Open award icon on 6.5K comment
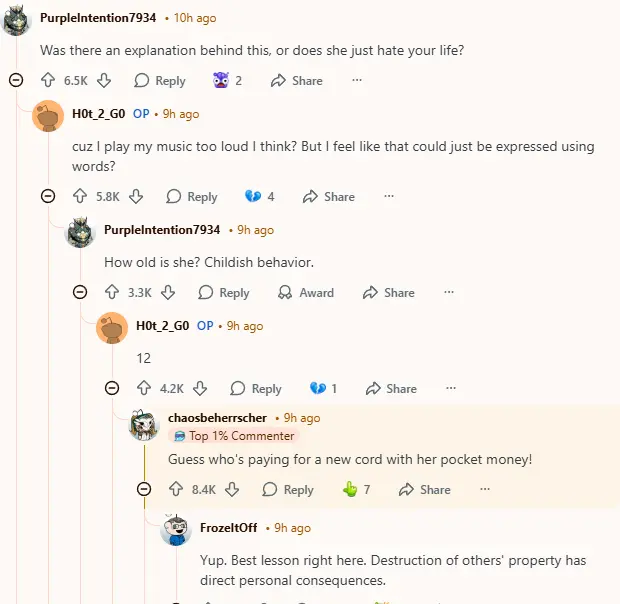 point(229,81)
